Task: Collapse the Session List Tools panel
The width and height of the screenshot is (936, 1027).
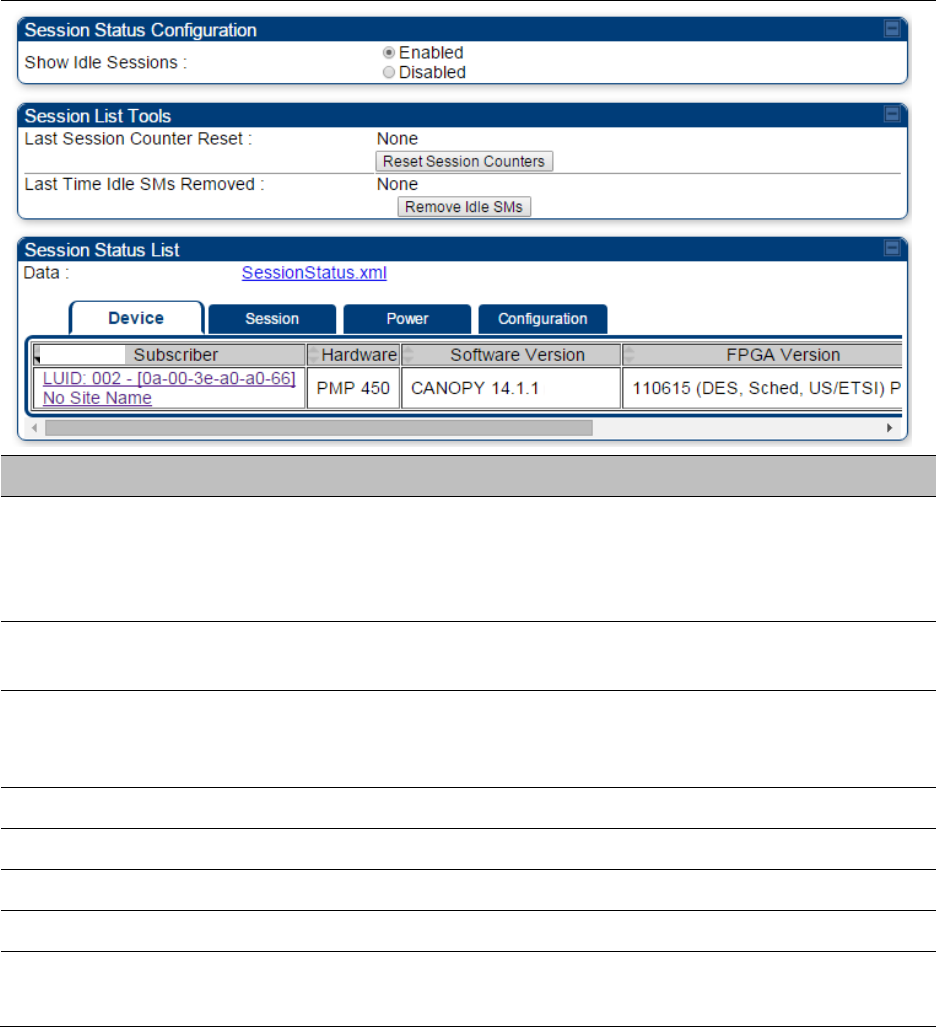Action: [x=891, y=115]
